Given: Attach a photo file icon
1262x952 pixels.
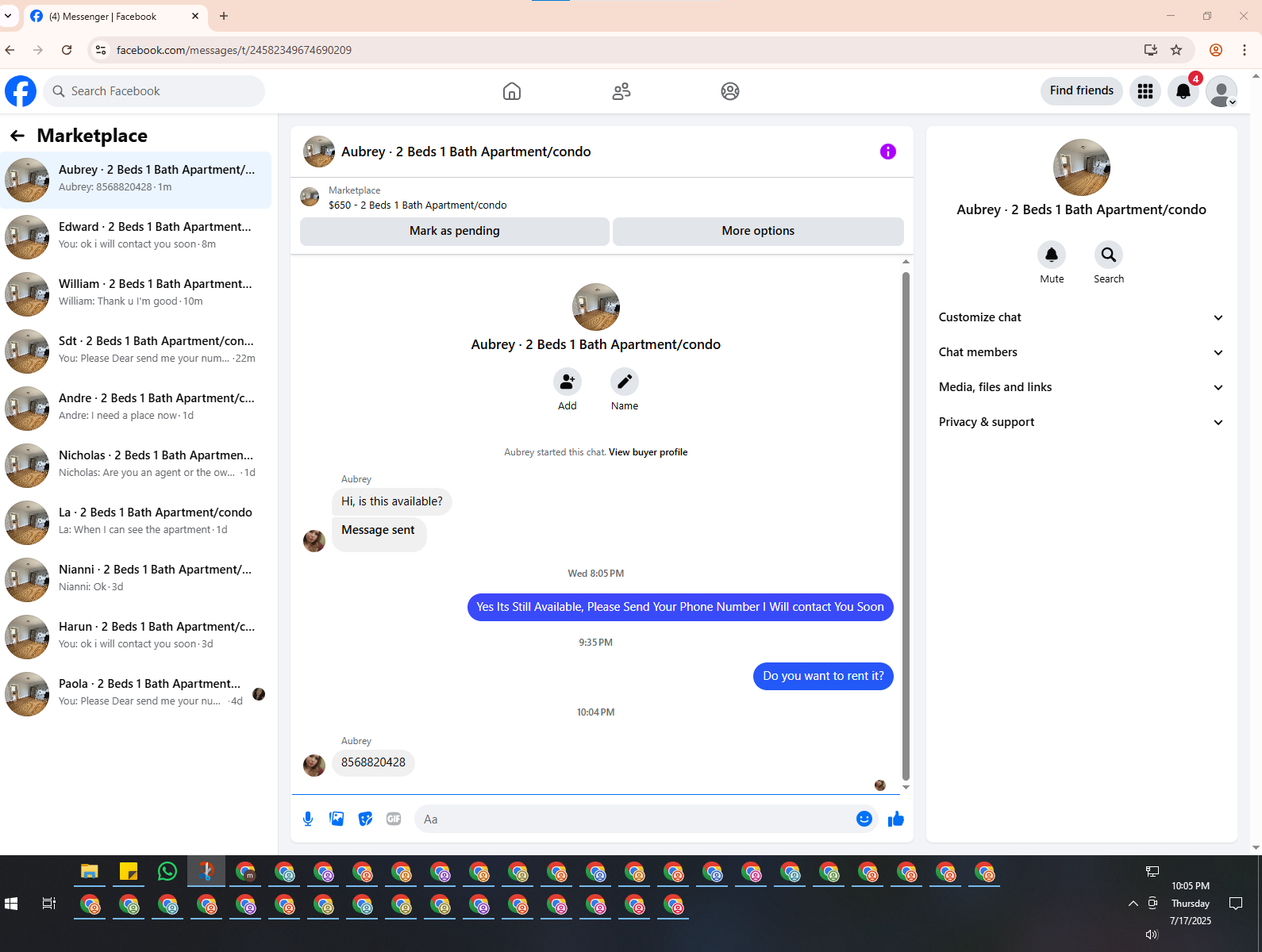Looking at the screenshot, I should coord(337,819).
